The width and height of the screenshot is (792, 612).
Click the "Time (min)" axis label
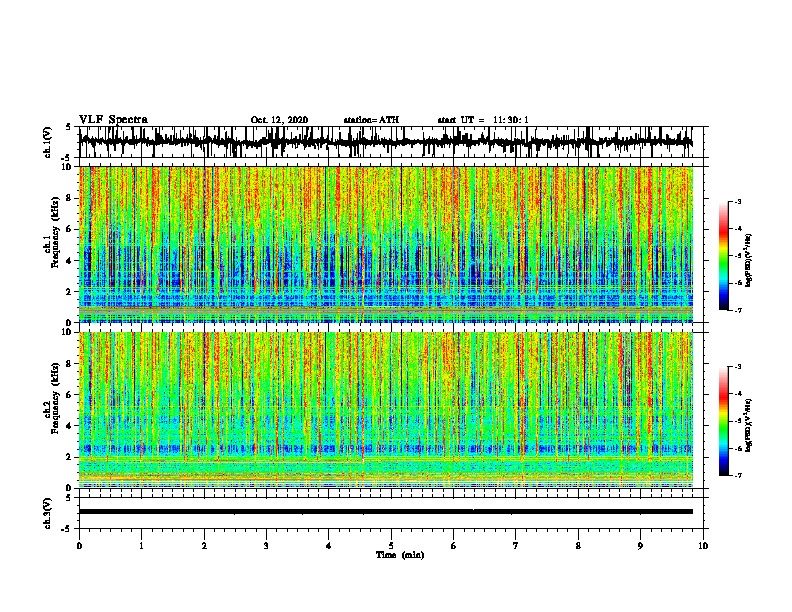click(x=400, y=555)
